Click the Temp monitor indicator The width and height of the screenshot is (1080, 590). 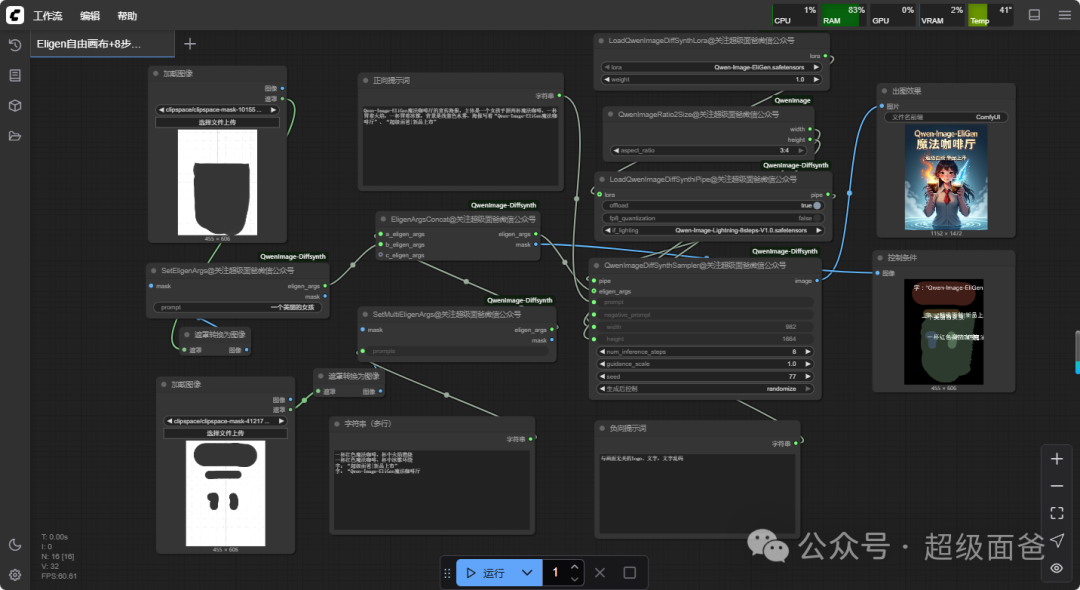(990, 15)
